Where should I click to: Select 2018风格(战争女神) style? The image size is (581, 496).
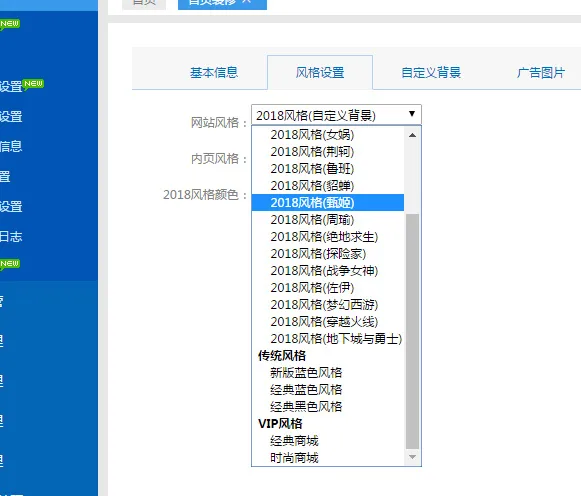click(x=328, y=271)
